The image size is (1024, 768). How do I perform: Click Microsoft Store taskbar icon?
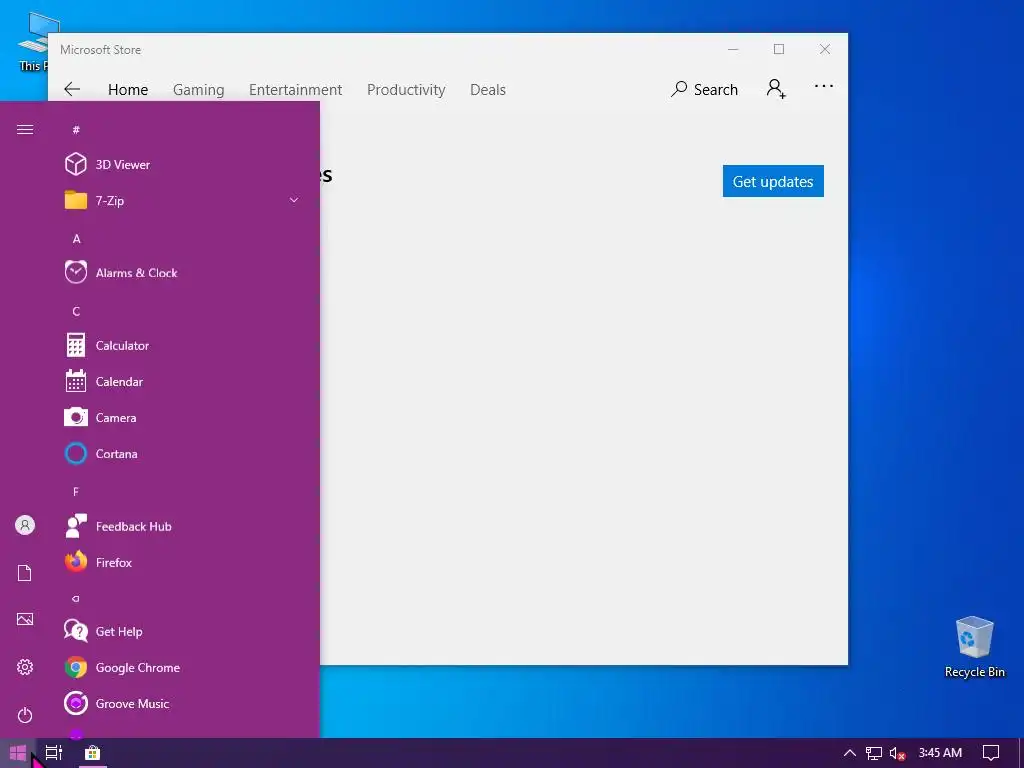(93, 753)
